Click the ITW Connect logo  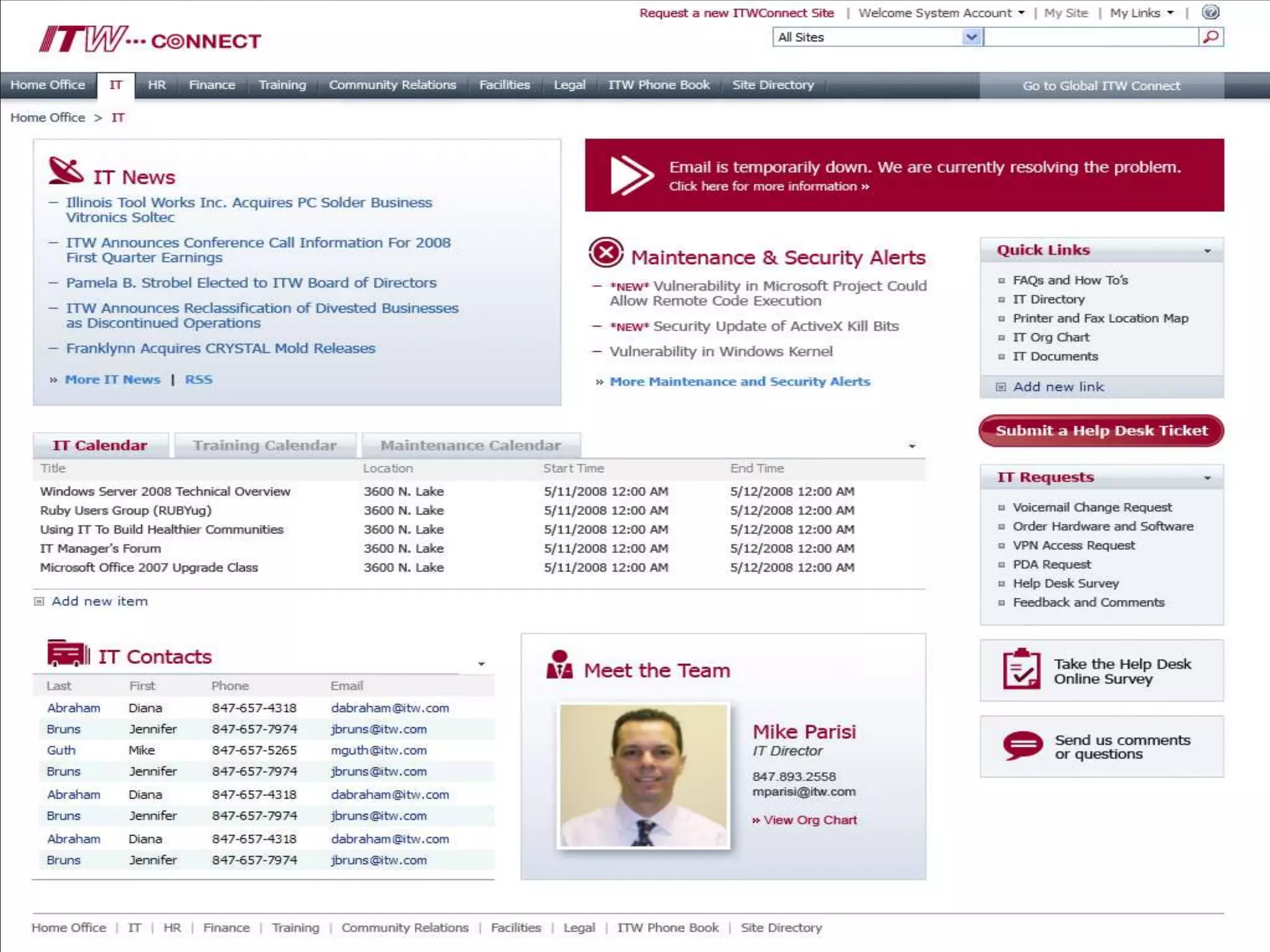click(150, 39)
